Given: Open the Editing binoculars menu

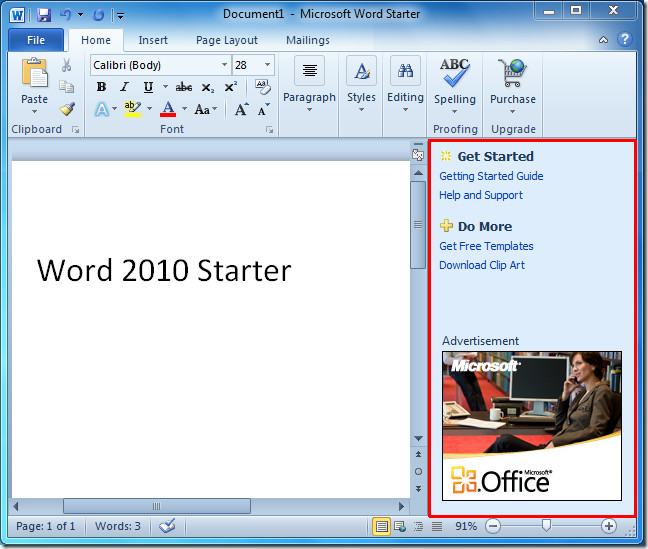Looking at the screenshot, I should tap(405, 84).
